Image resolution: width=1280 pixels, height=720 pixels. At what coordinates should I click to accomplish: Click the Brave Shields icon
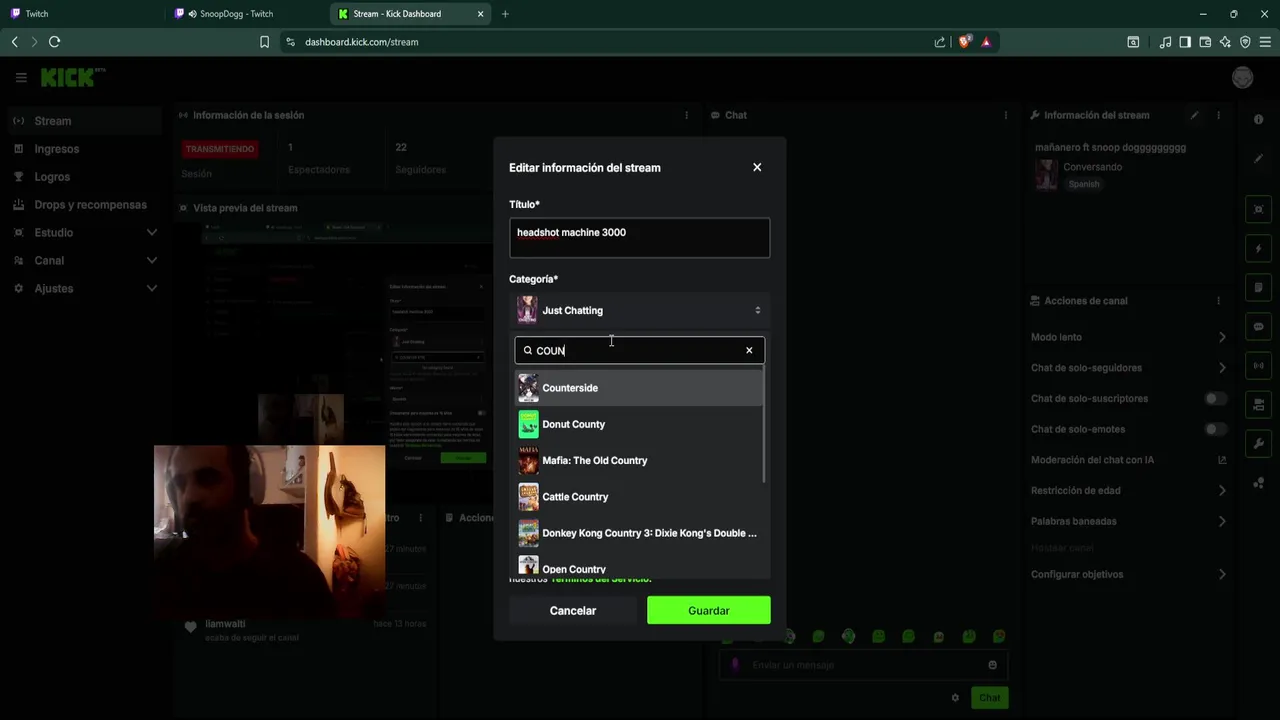pos(965,42)
